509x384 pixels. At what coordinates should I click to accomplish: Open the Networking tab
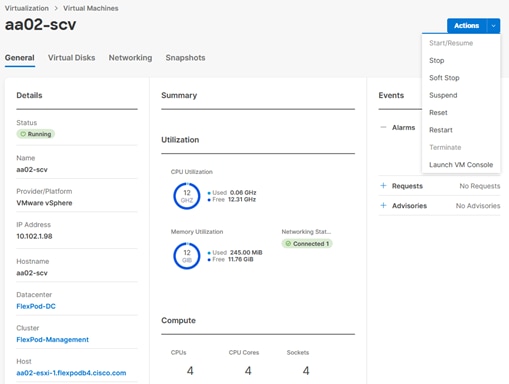130,58
